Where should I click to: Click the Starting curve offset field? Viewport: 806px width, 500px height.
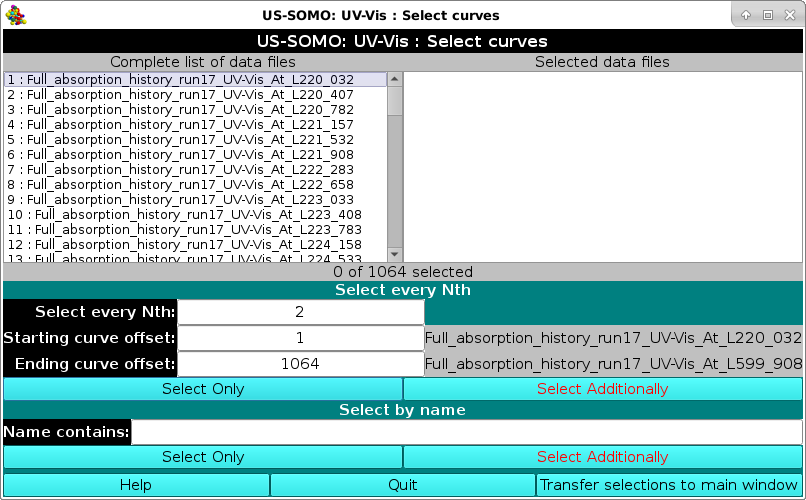pyautogui.click(x=301, y=338)
